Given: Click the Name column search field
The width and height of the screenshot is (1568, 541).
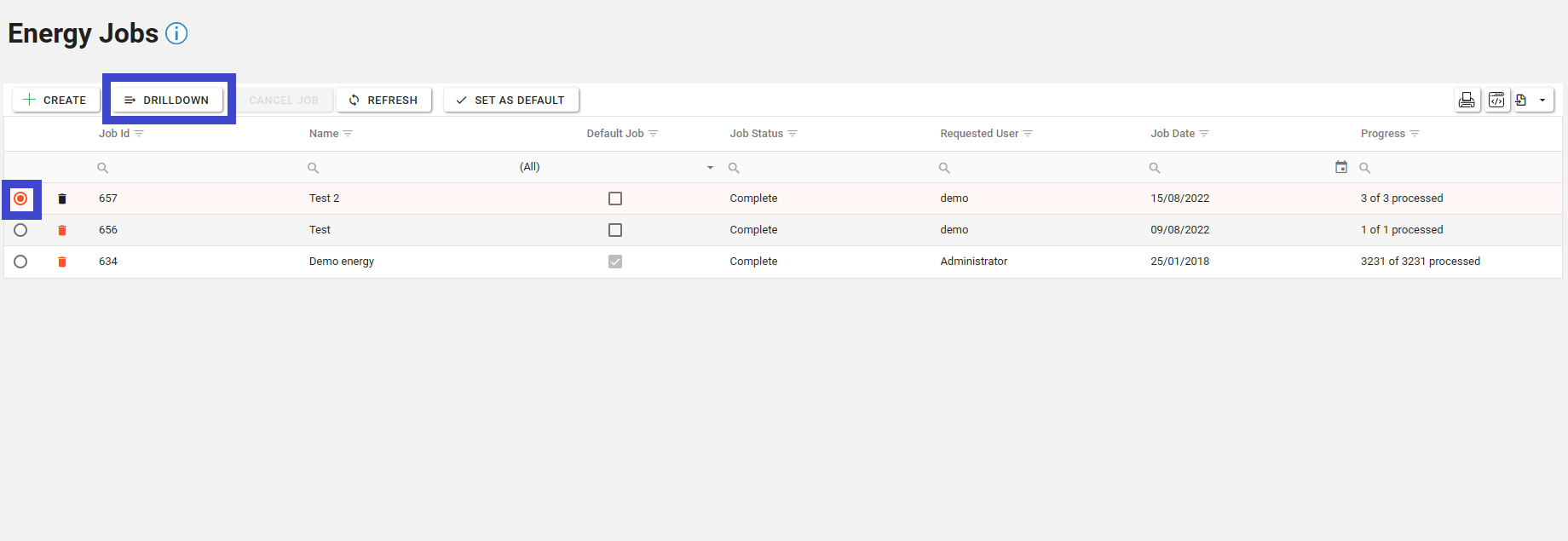Looking at the screenshot, I should [409, 168].
